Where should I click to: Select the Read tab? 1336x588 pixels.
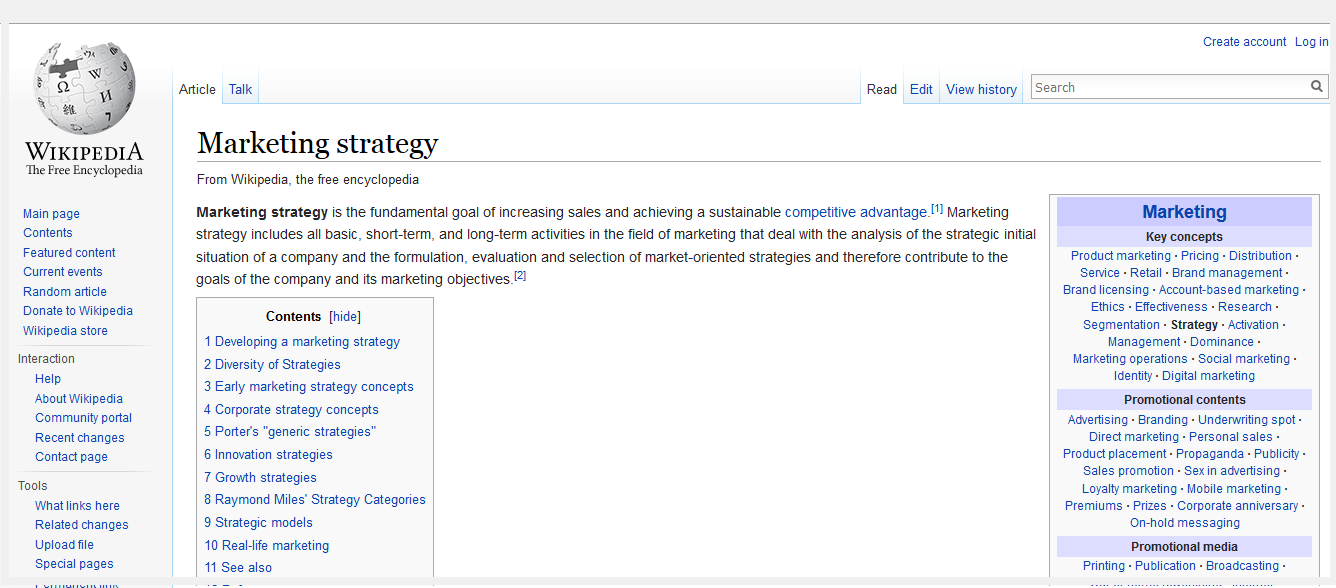pos(882,89)
